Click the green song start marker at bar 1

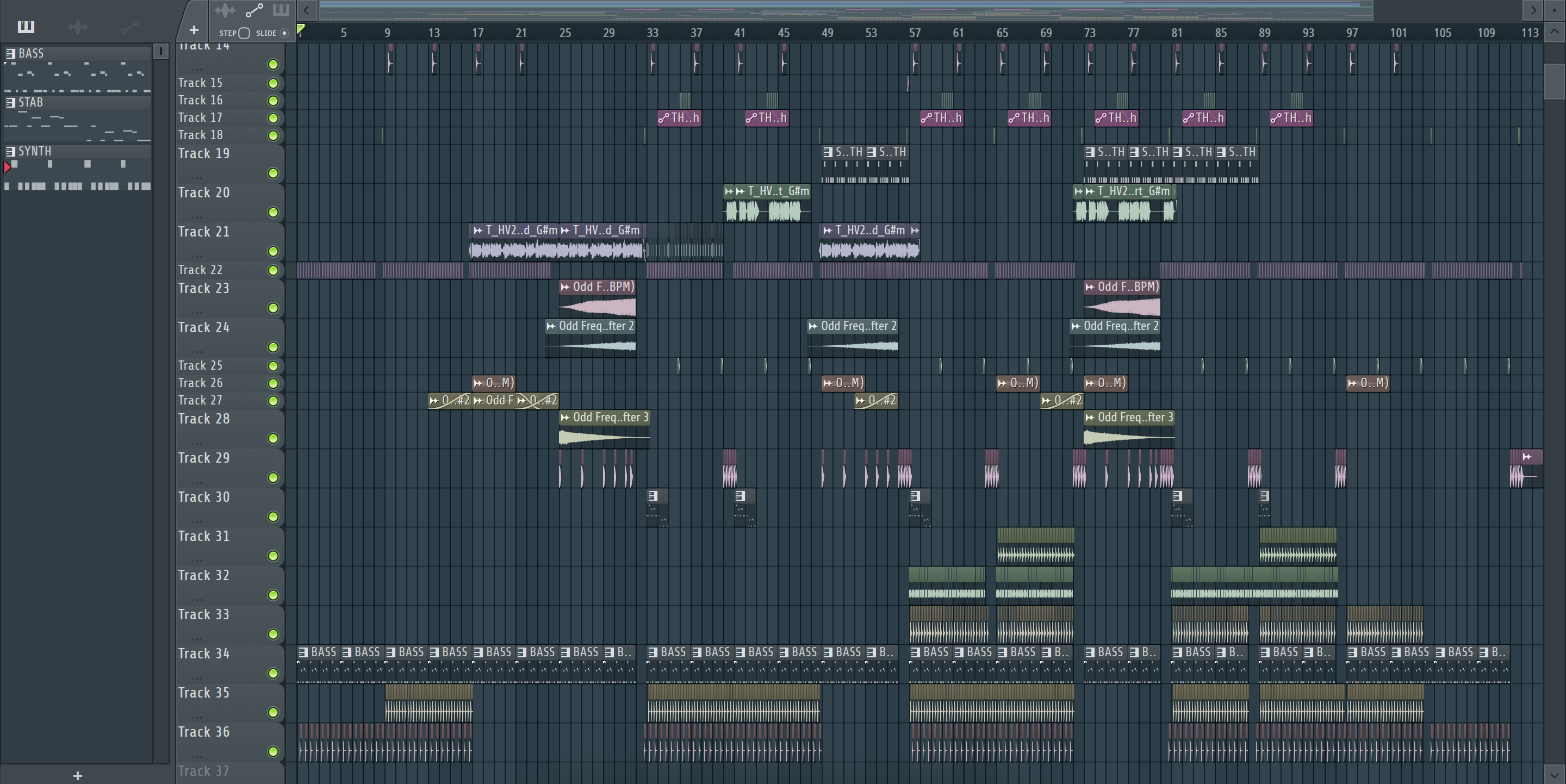click(301, 29)
